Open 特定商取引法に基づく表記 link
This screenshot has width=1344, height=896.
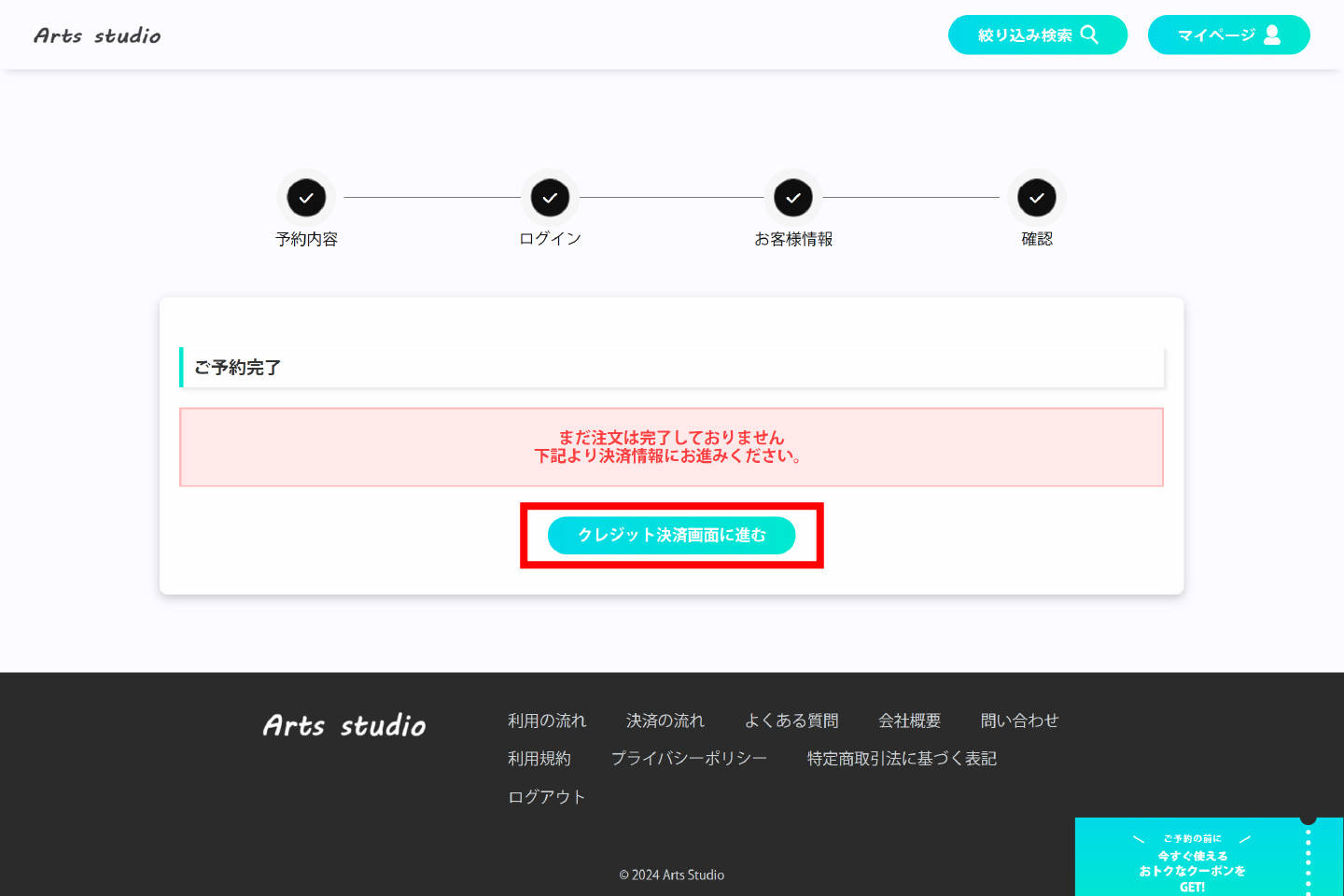click(x=902, y=759)
